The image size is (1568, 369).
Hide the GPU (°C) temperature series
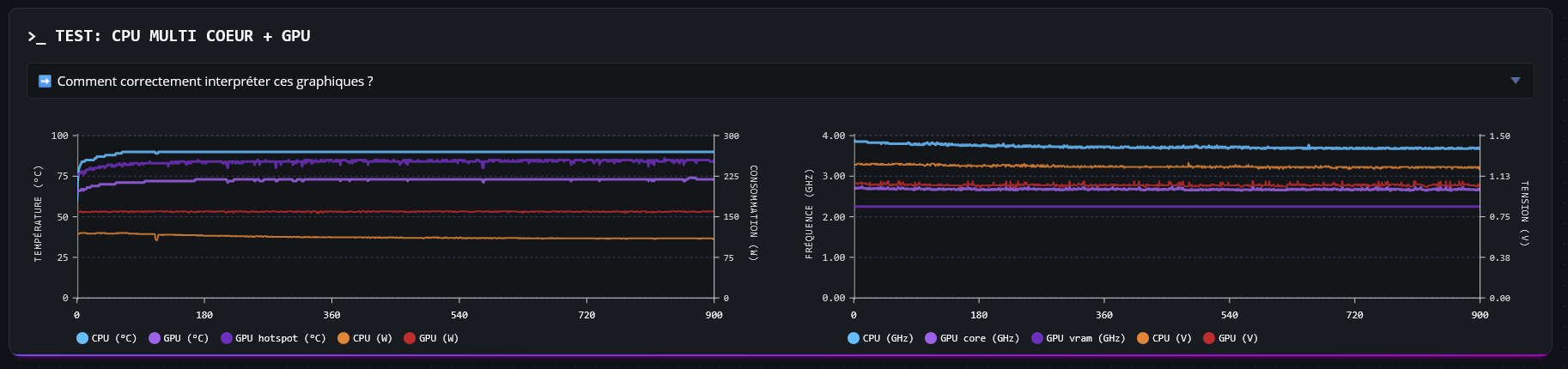coord(179,338)
